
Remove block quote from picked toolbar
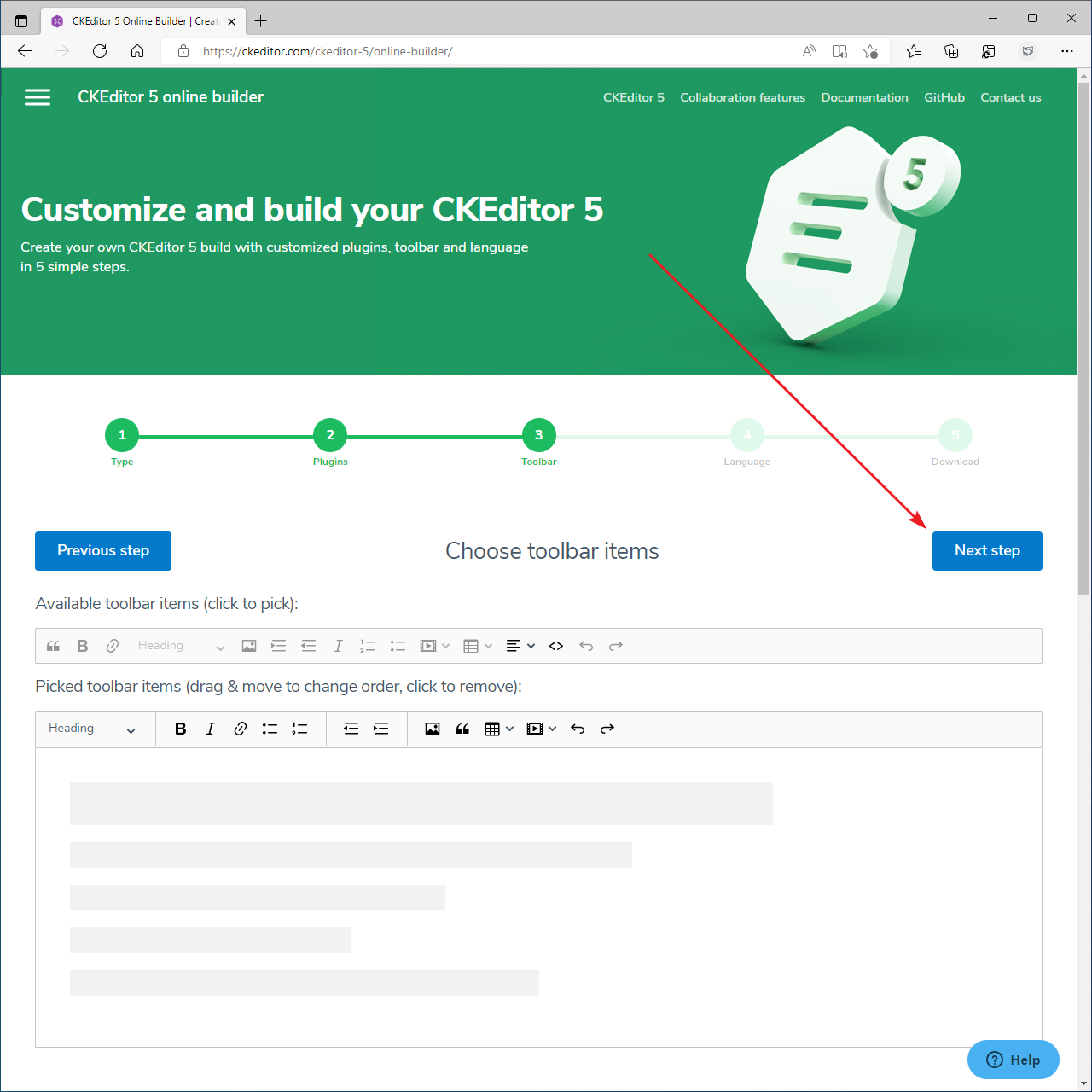[462, 729]
